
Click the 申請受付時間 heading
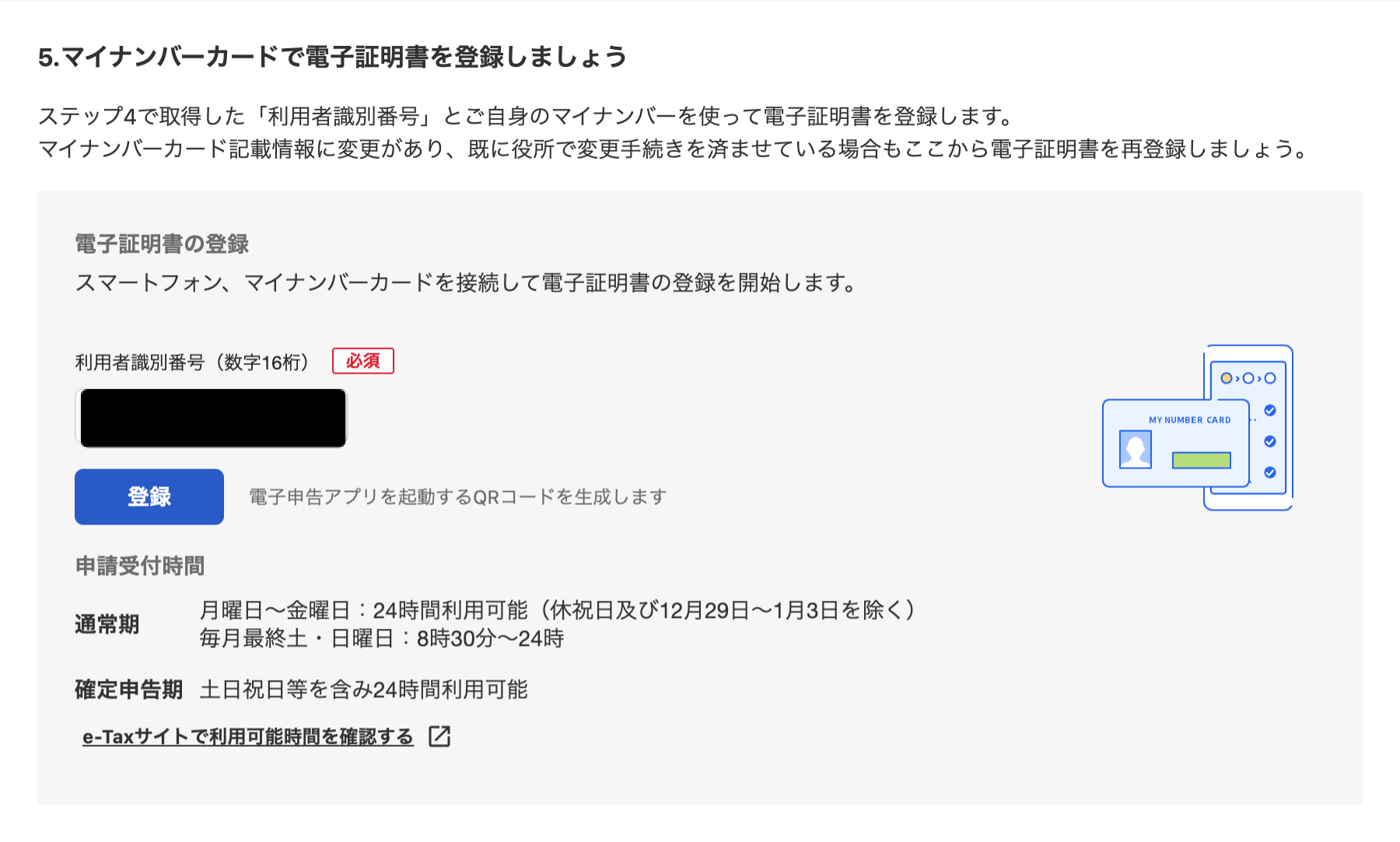[x=140, y=566]
